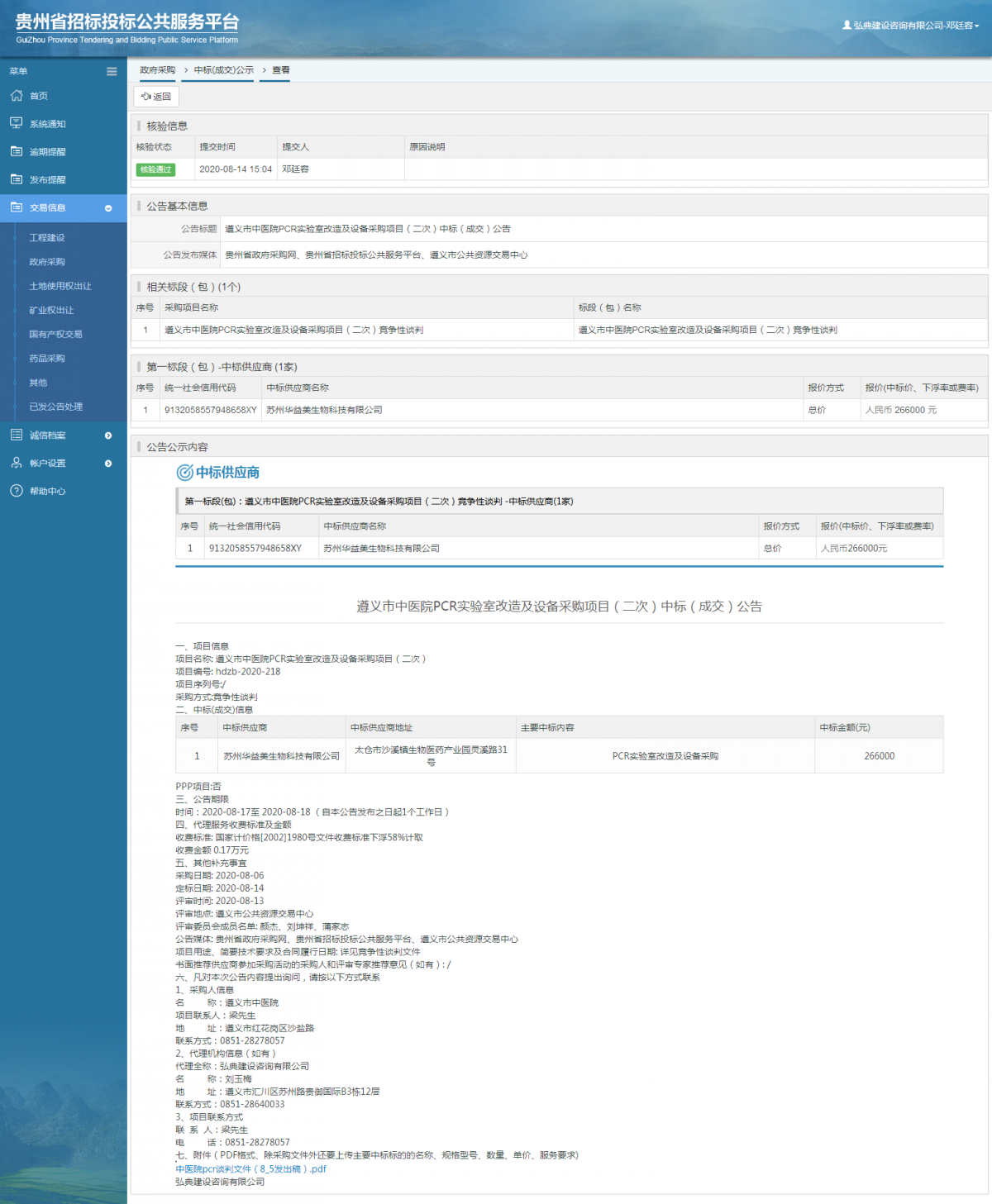This screenshot has height=1204, width=992.
Task: Click the 公告标题 value text
Action: [368, 229]
